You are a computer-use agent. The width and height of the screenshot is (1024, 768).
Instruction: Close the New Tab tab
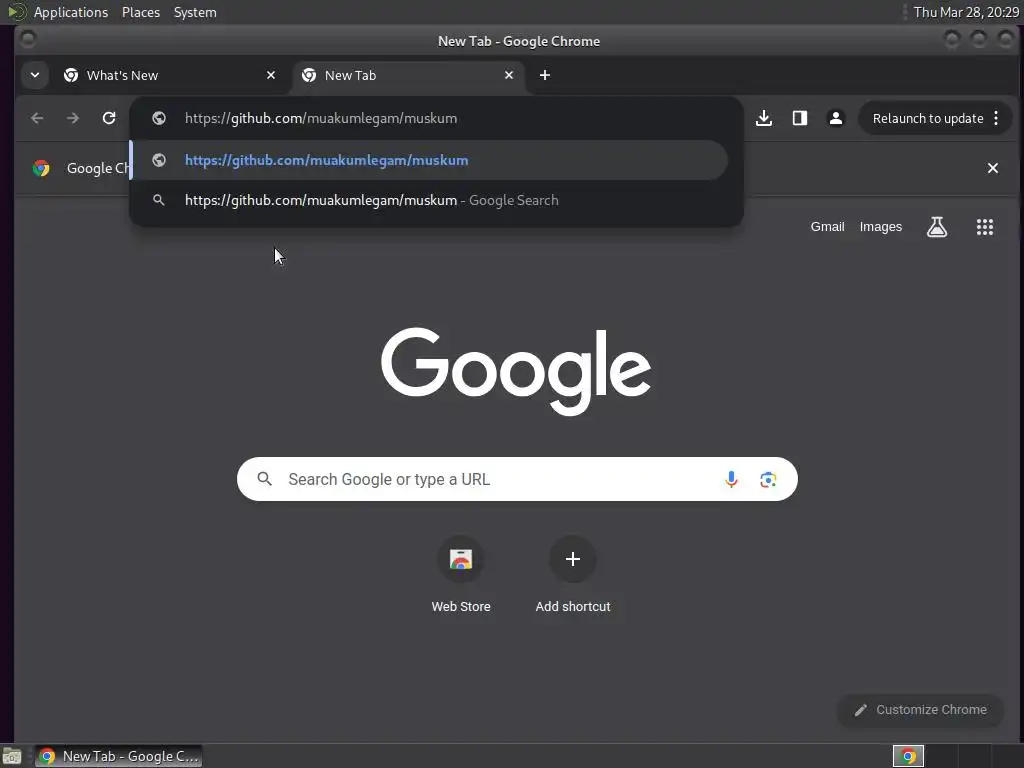pos(509,75)
